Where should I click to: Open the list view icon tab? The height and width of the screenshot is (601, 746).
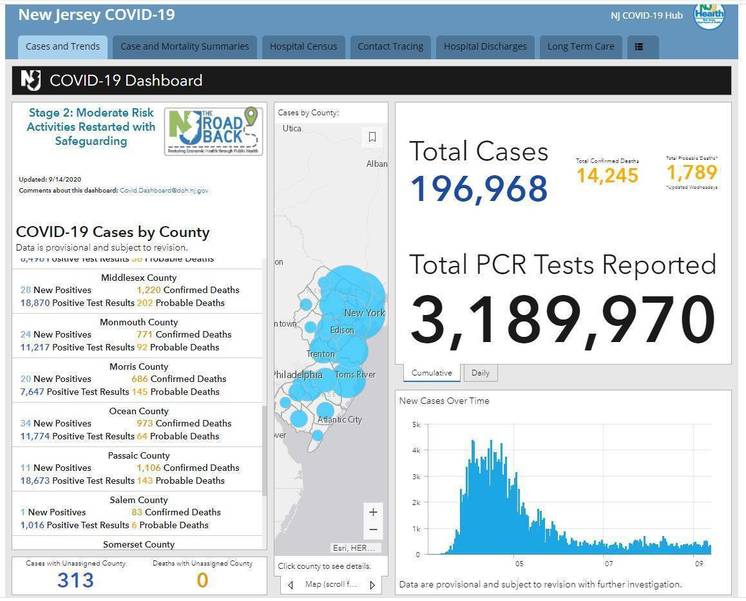pos(641,46)
